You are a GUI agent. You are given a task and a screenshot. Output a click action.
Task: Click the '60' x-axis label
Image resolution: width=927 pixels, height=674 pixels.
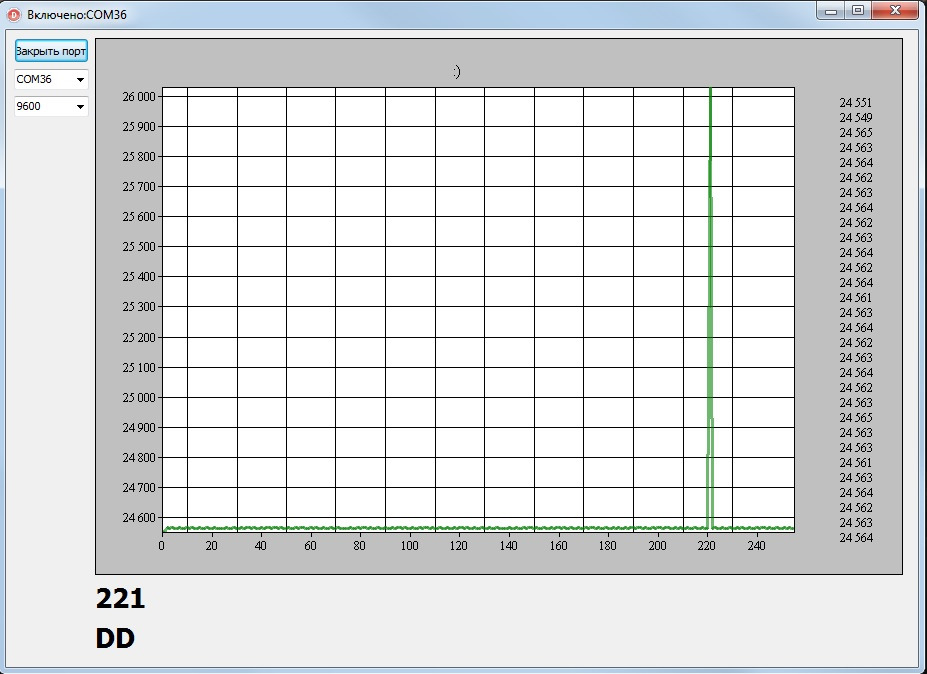pyautogui.click(x=310, y=546)
